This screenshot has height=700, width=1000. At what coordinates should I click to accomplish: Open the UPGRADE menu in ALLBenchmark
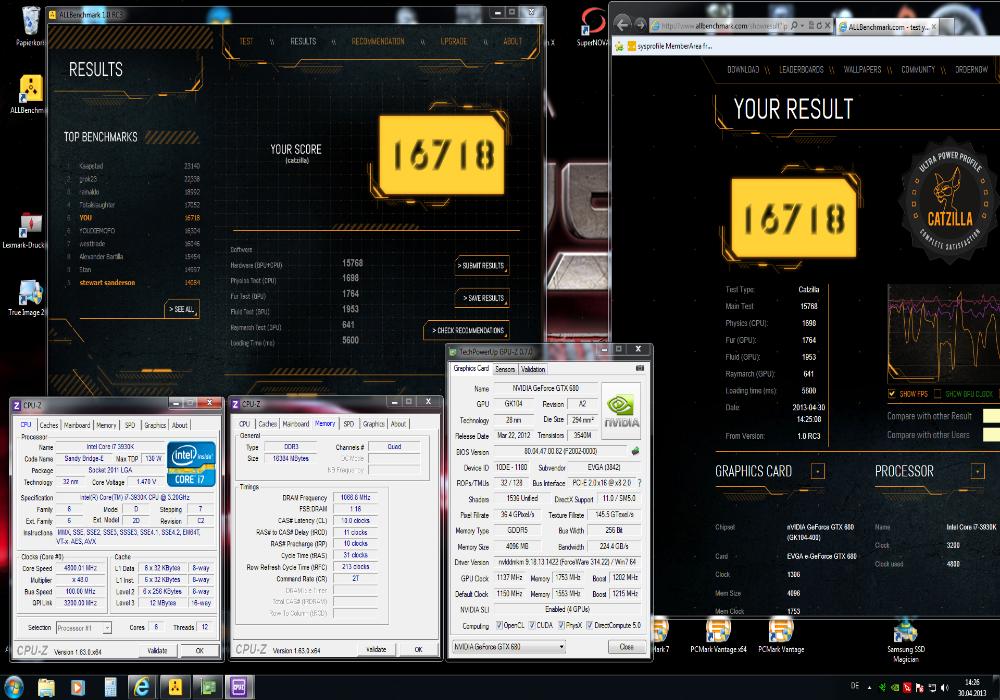(x=453, y=41)
